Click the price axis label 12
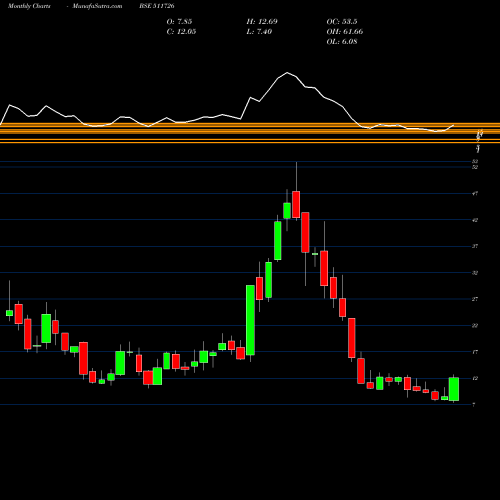The height and width of the screenshot is (500, 500). 475,378
